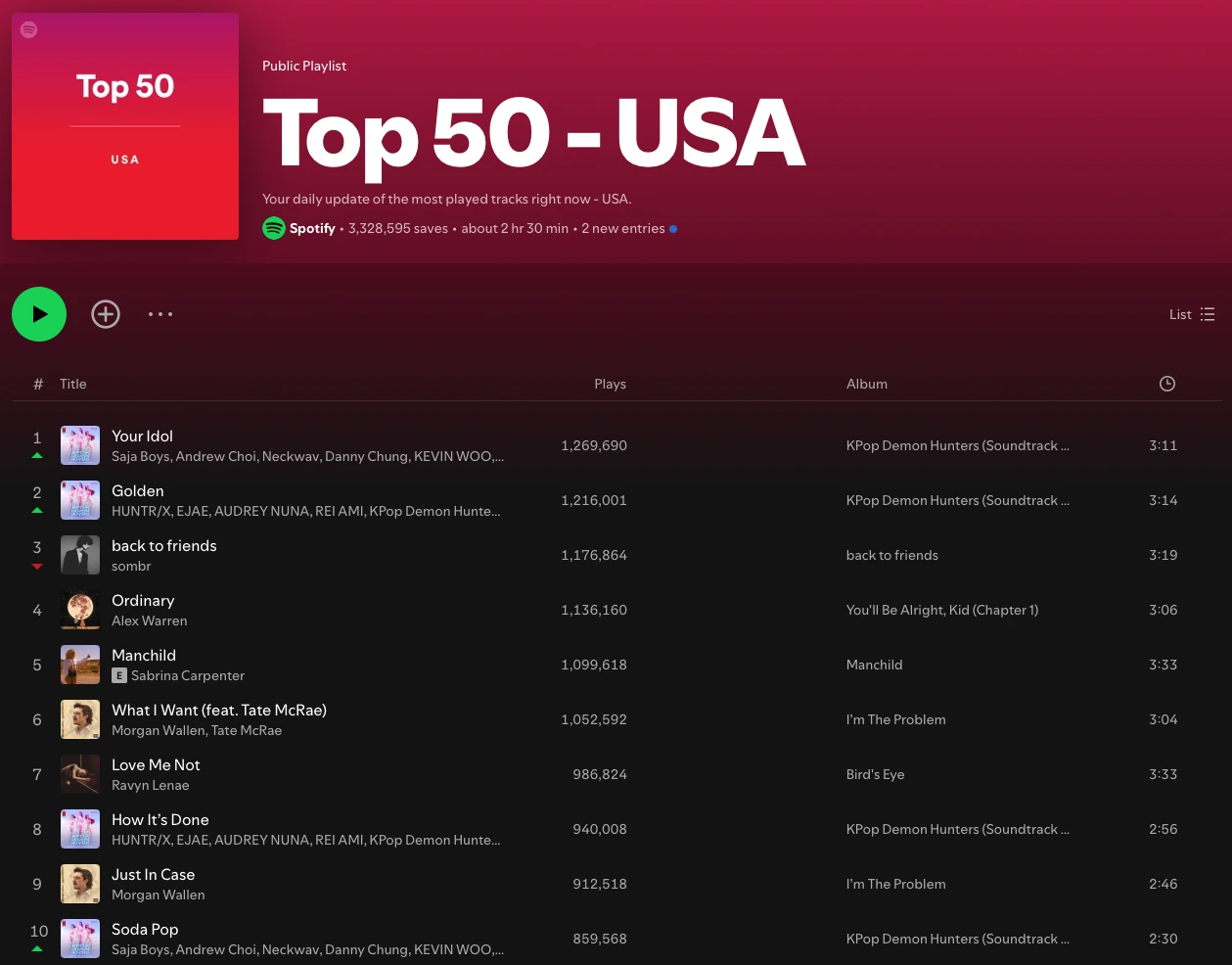The height and width of the screenshot is (965, 1232).
Task: Add playlist to Your Library plus icon
Action: click(x=106, y=314)
